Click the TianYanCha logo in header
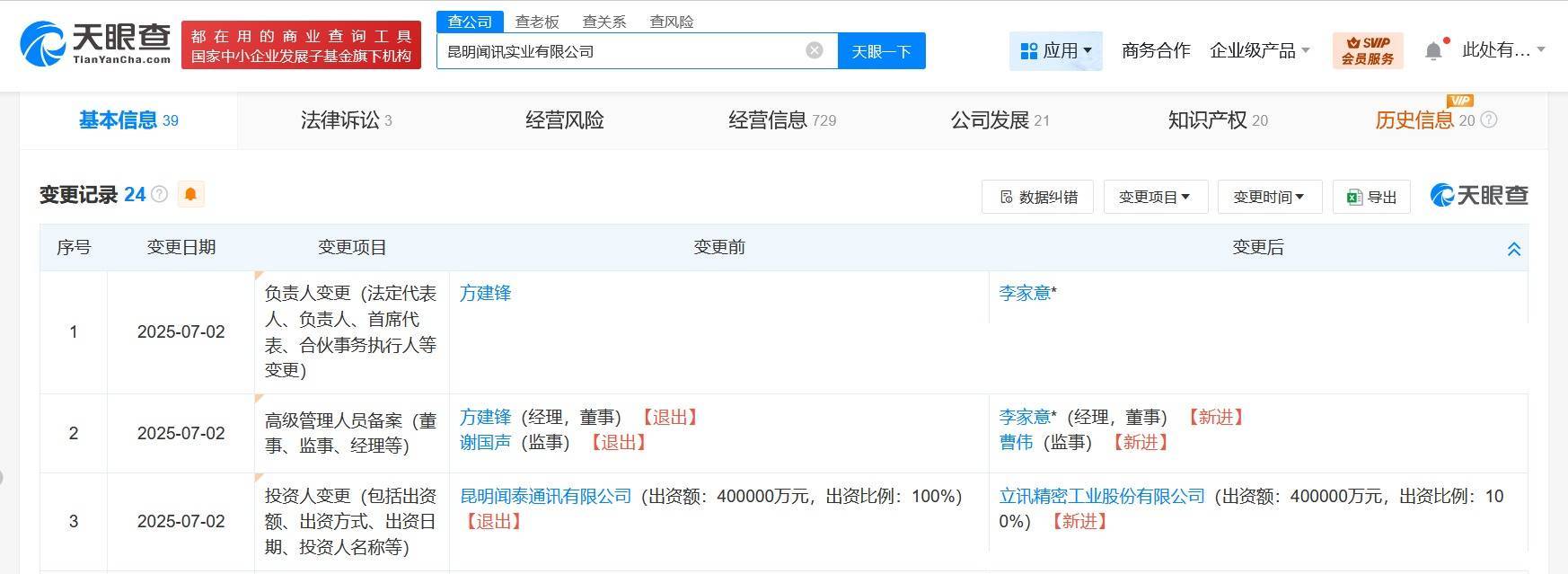 pos(95,44)
